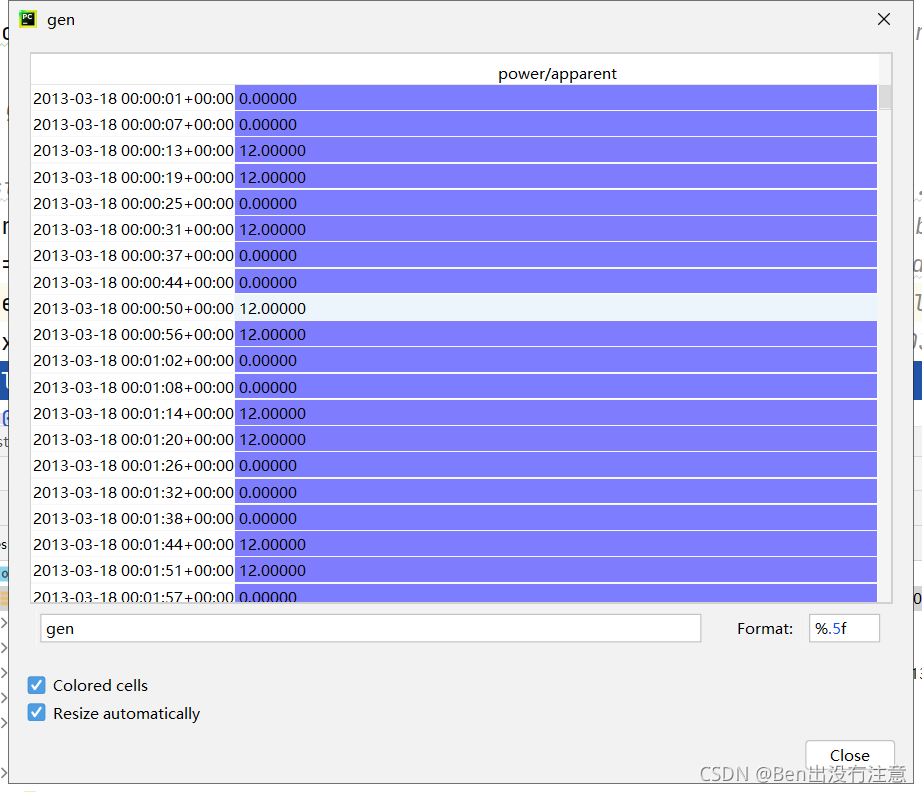This screenshot has height=792, width=922.
Task: Click value cell 12.00000 in row 00:01:14
Action: [556, 413]
